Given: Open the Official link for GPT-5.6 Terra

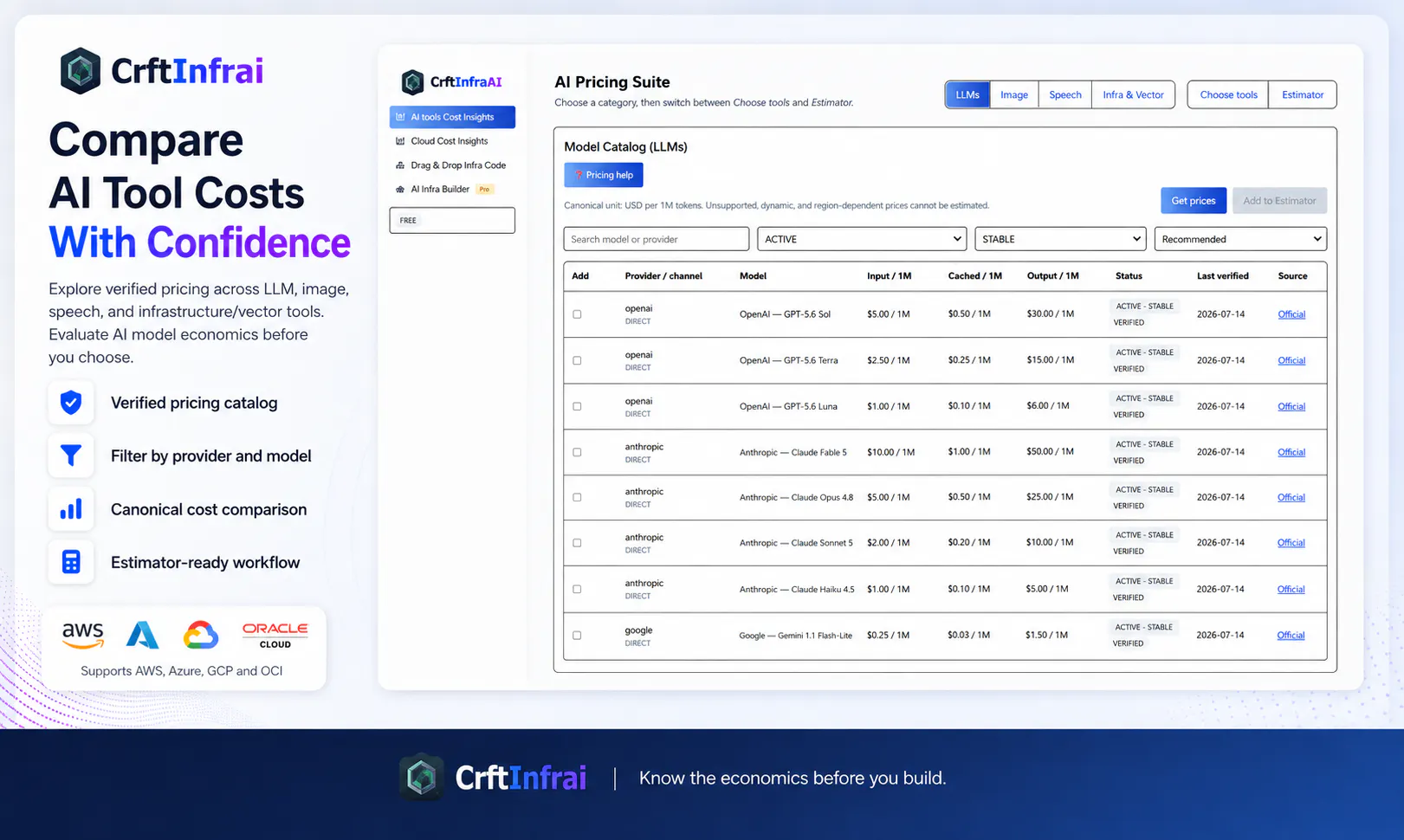Looking at the screenshot, I should (x=1291, y=360).
